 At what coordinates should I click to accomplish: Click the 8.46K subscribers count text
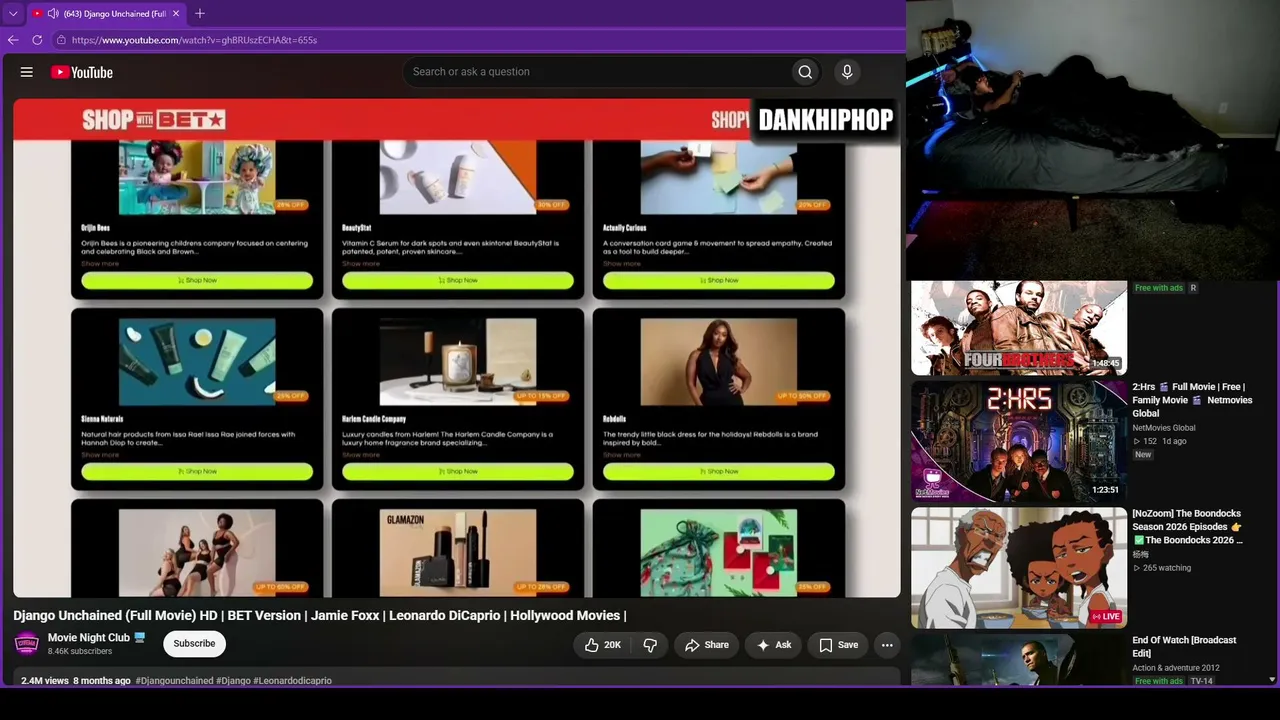tap(80, 652)
